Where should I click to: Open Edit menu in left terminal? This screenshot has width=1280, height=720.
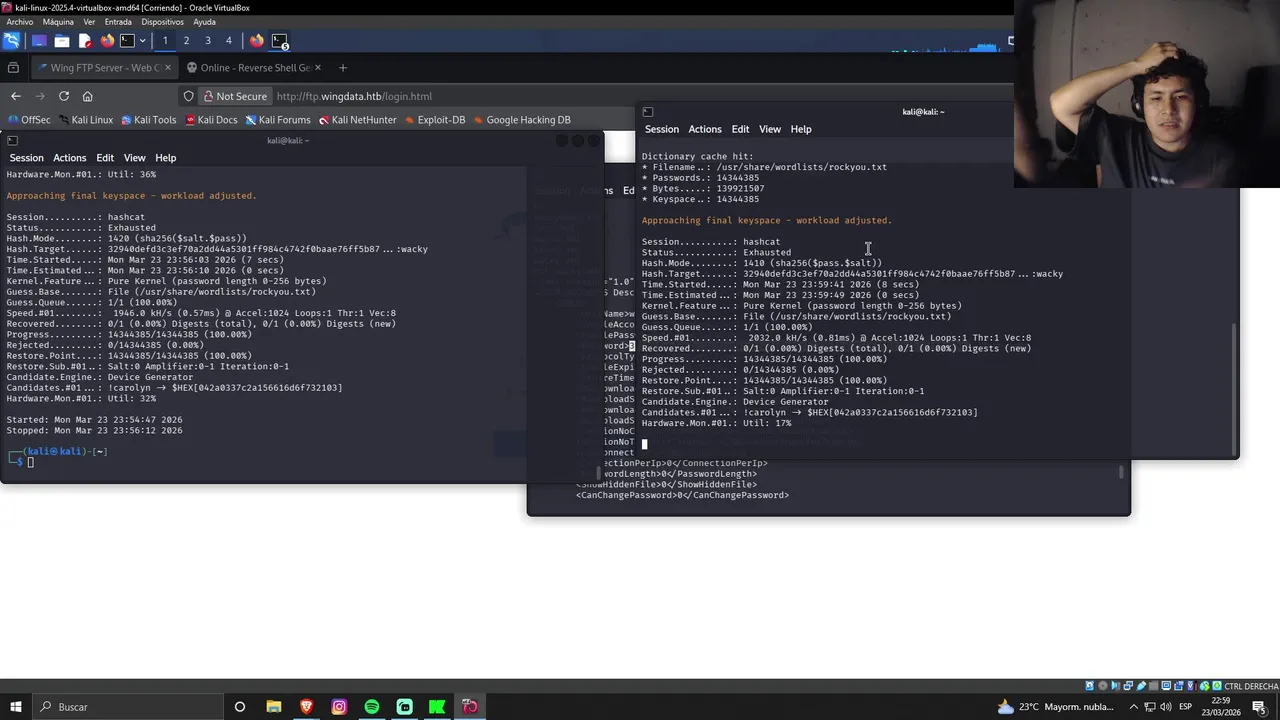[x=105, y=158]
